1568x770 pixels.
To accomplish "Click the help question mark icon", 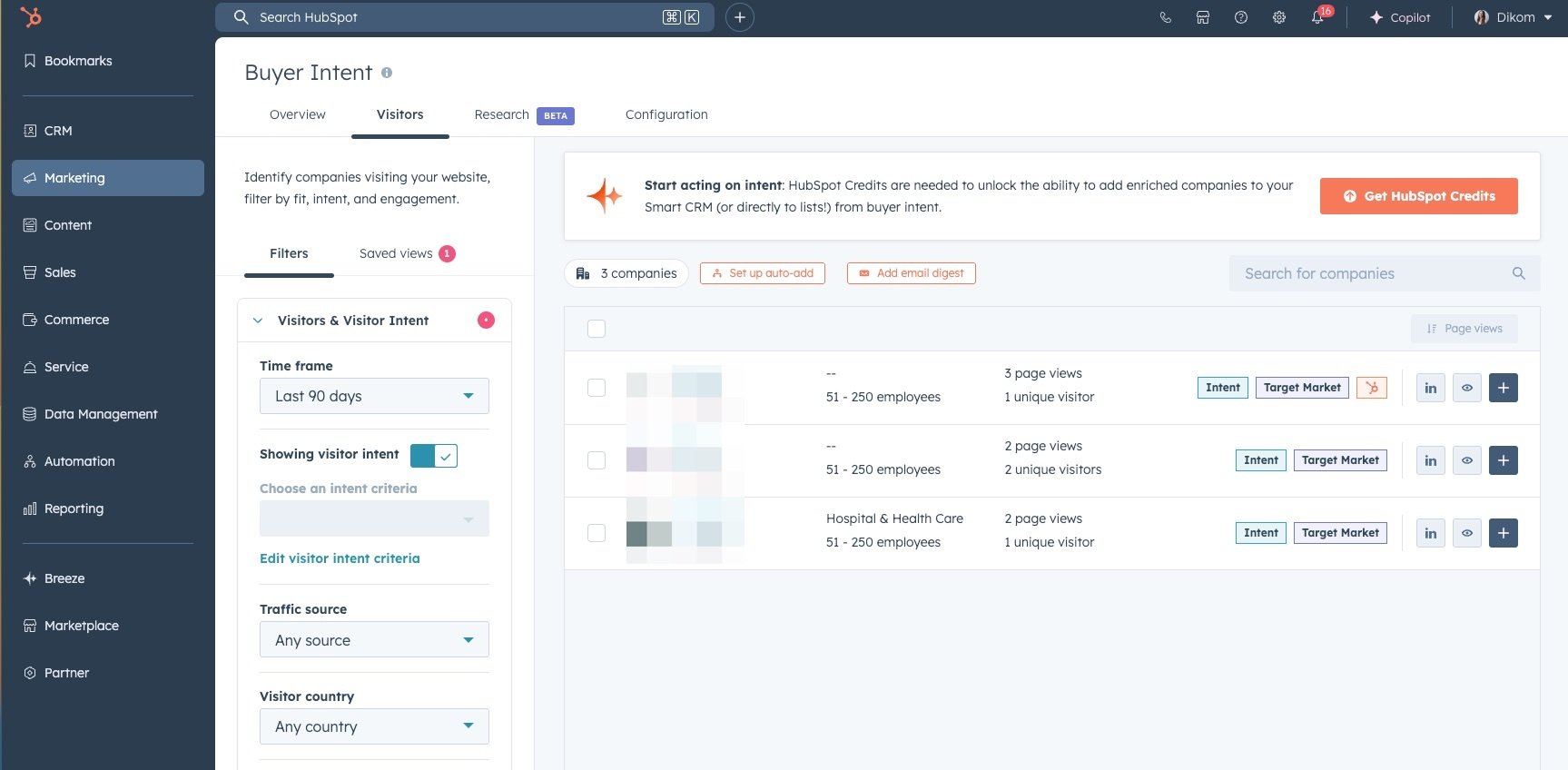I will click(1240, 17).
